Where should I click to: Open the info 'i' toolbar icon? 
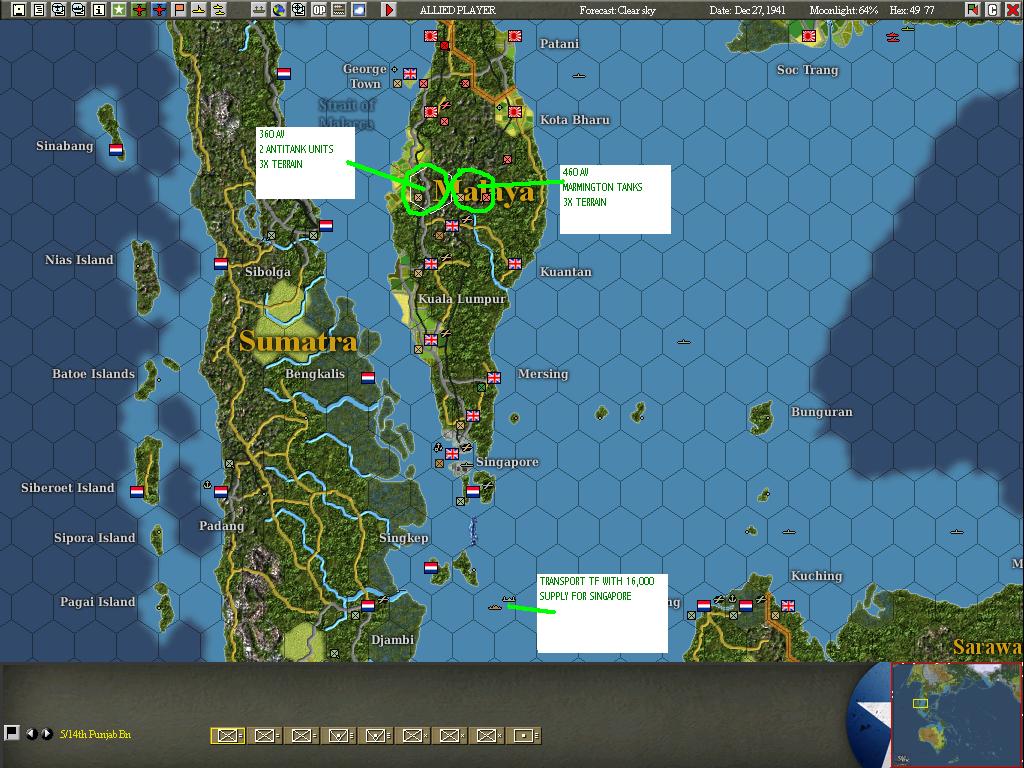[x=99, y=10]
